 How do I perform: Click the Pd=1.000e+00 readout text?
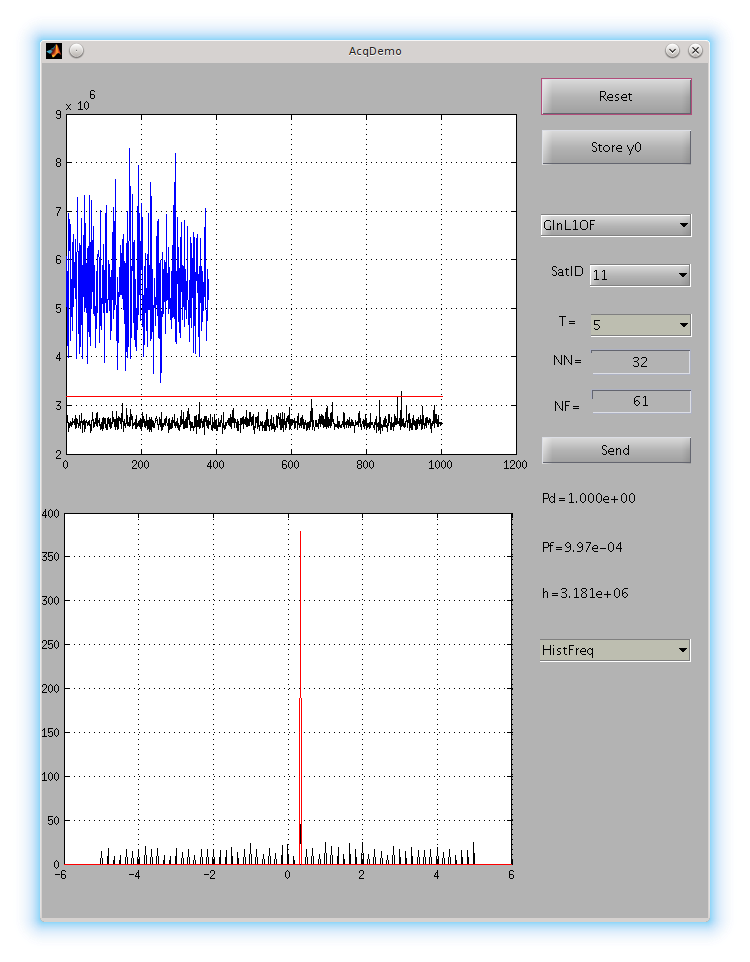coord(588,498)
